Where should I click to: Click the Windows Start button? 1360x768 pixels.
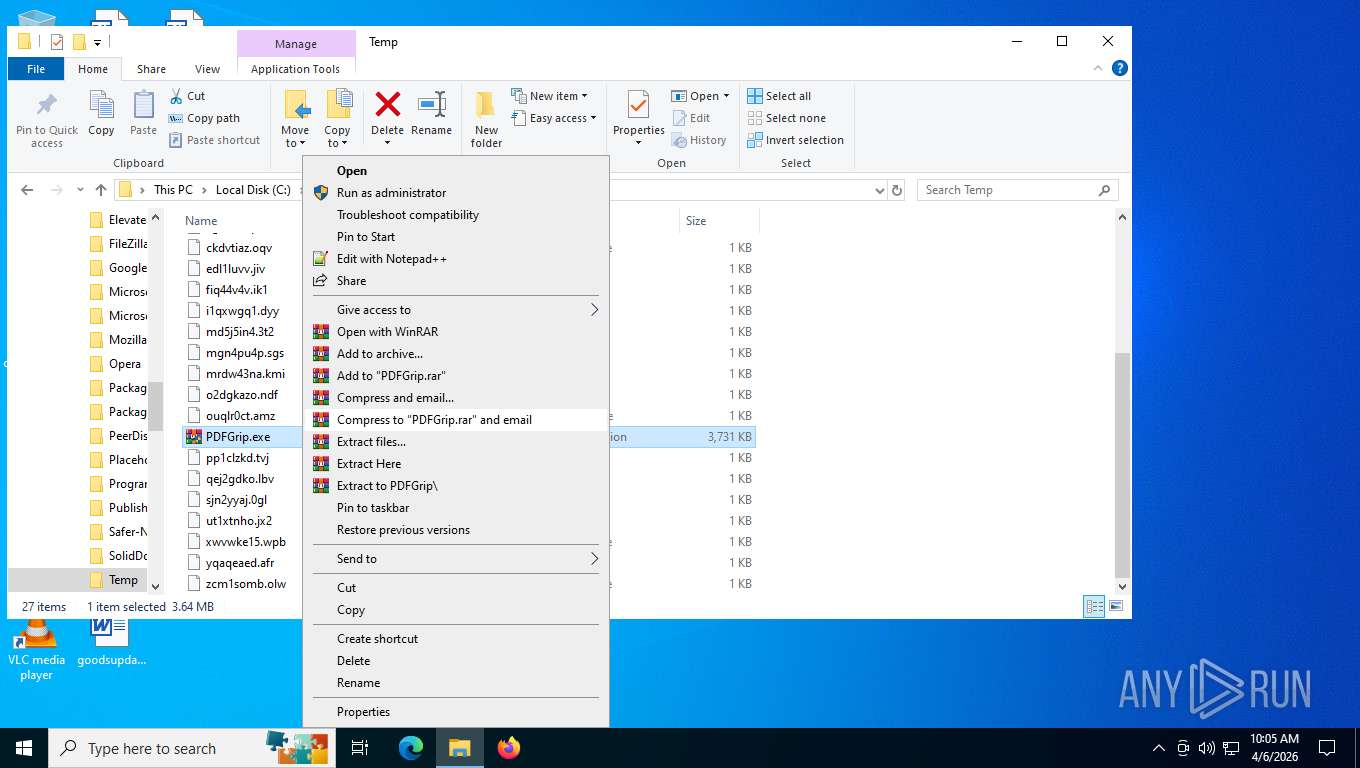pos(23,747)
